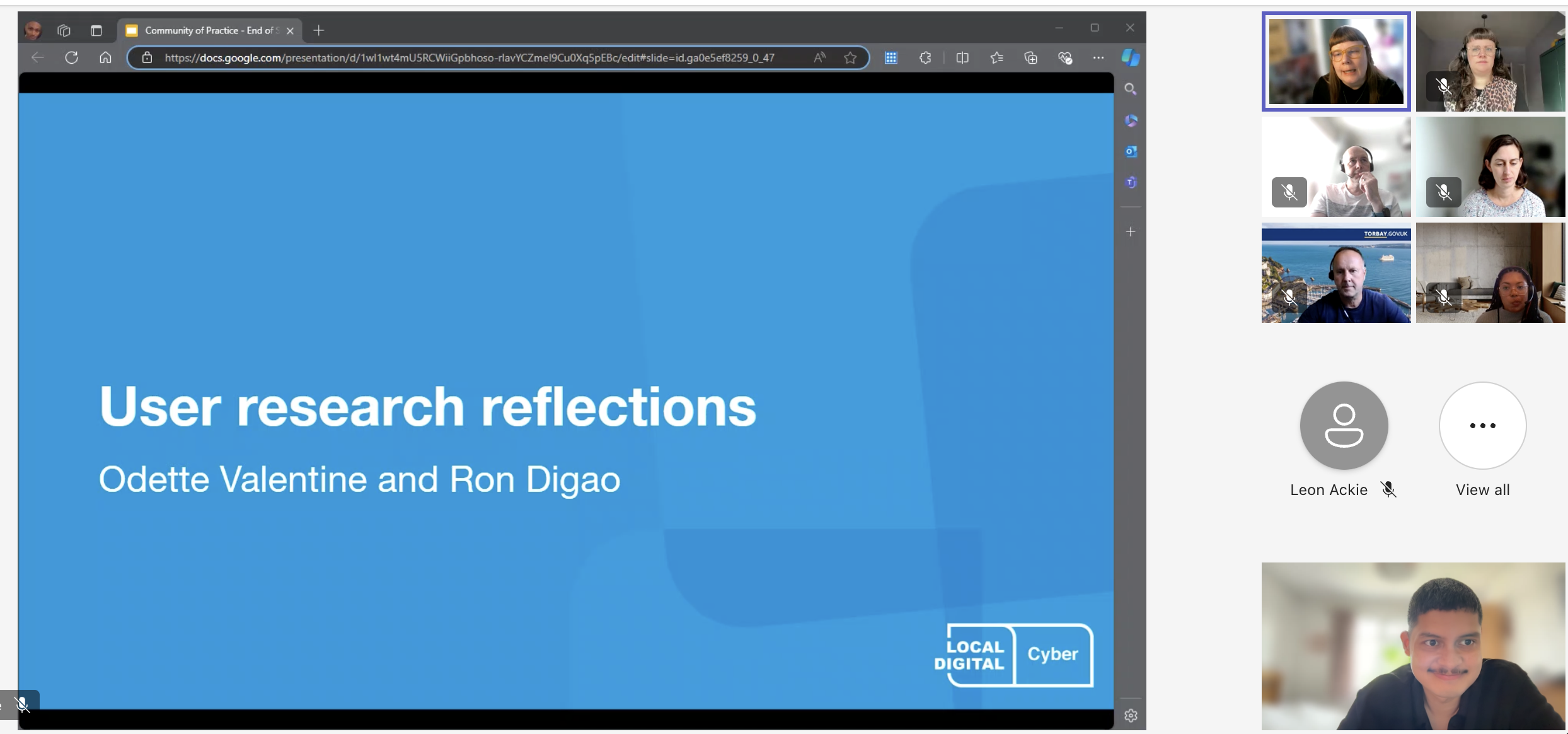Click the browser refresh icon
The width and height of the screenshot is (1568, 734).
tap(72, 57)
